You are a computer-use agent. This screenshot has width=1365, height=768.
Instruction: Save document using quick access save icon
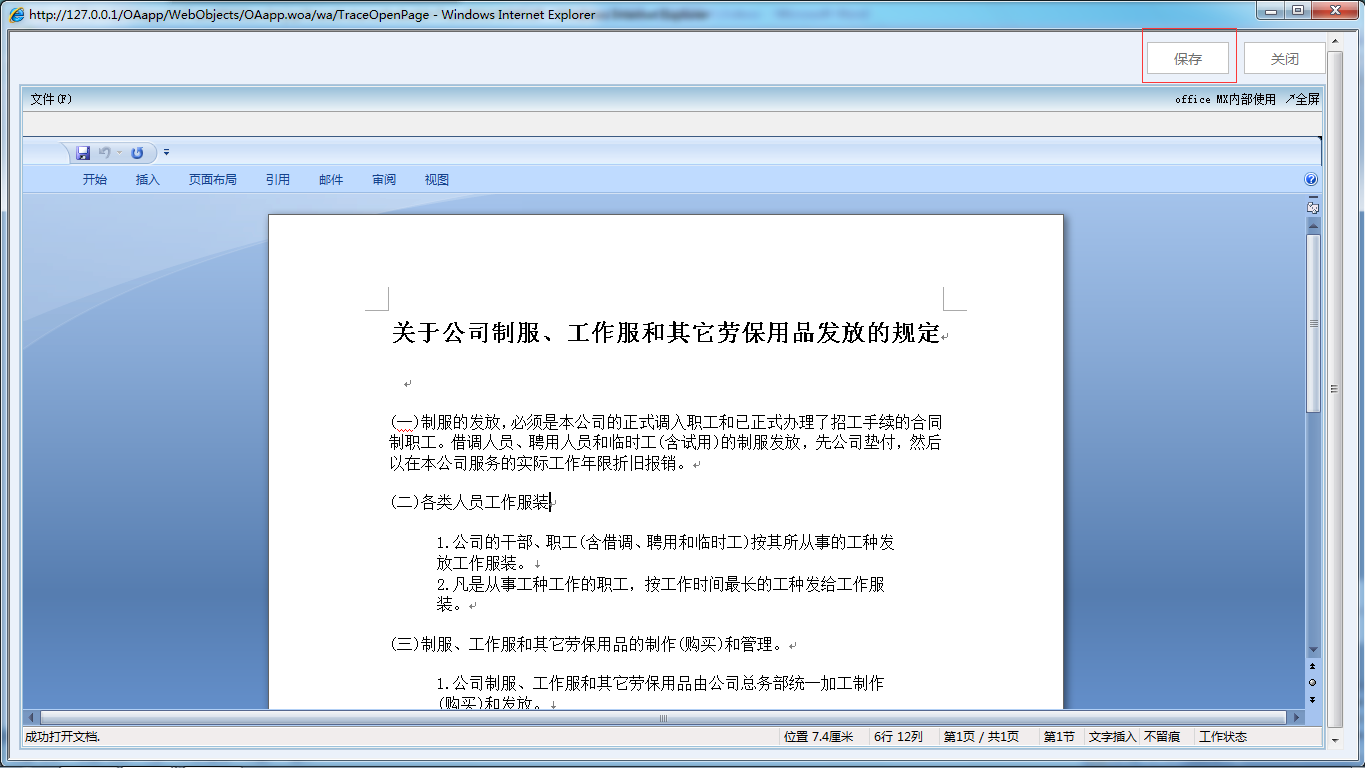click(83, 152)
